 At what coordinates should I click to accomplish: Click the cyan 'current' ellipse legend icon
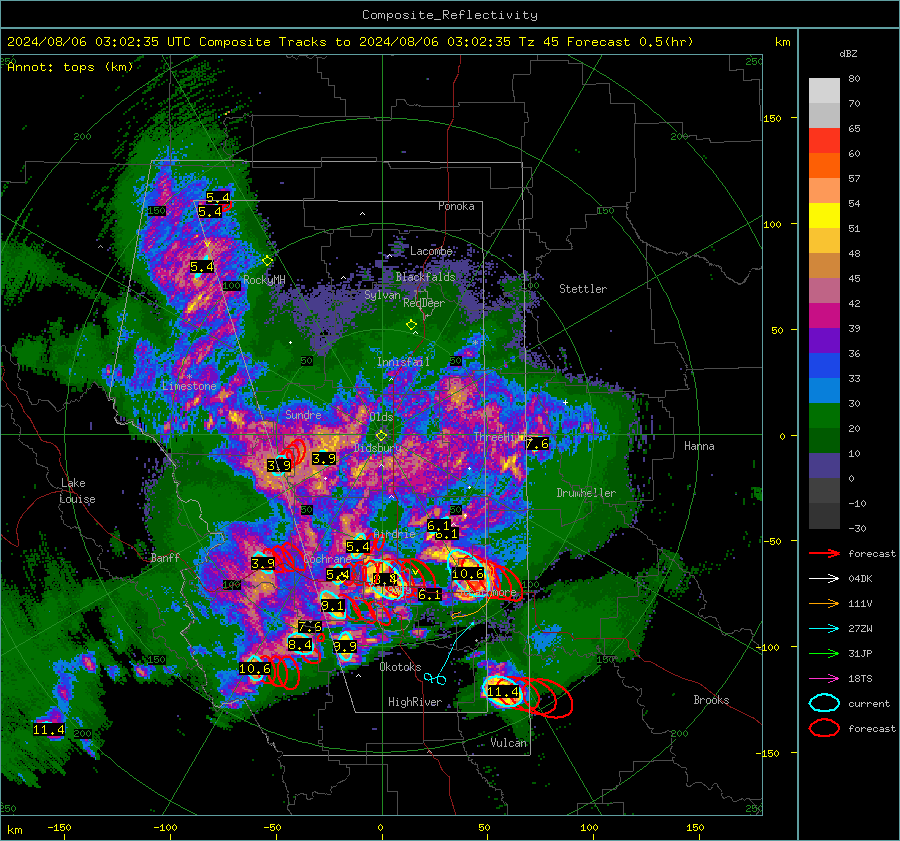pos(824,703)
